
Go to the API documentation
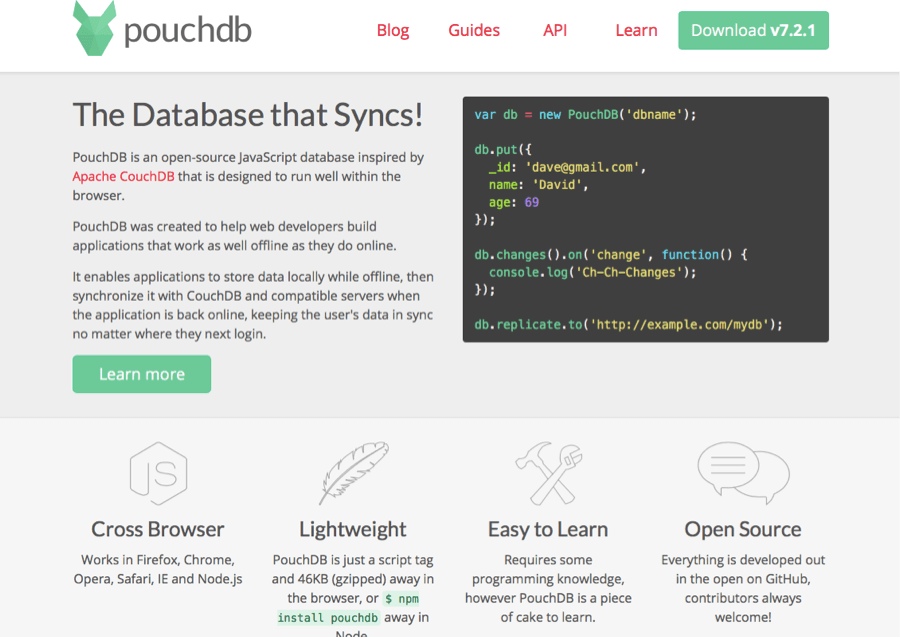coord(554,30)
